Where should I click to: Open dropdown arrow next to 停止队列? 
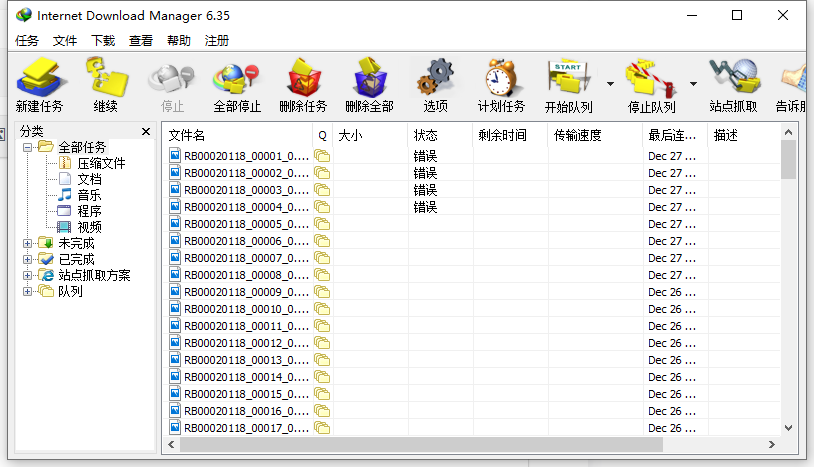coord(693,84)
